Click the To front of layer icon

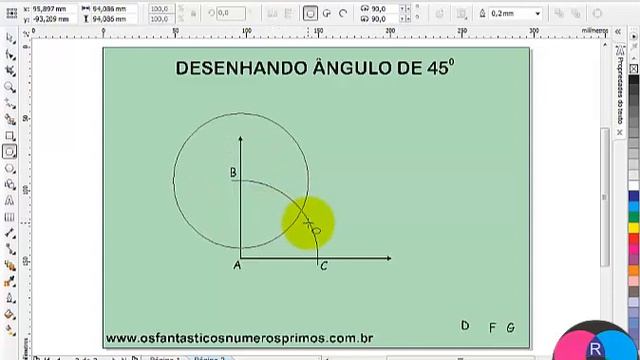[x=559, y=13]
